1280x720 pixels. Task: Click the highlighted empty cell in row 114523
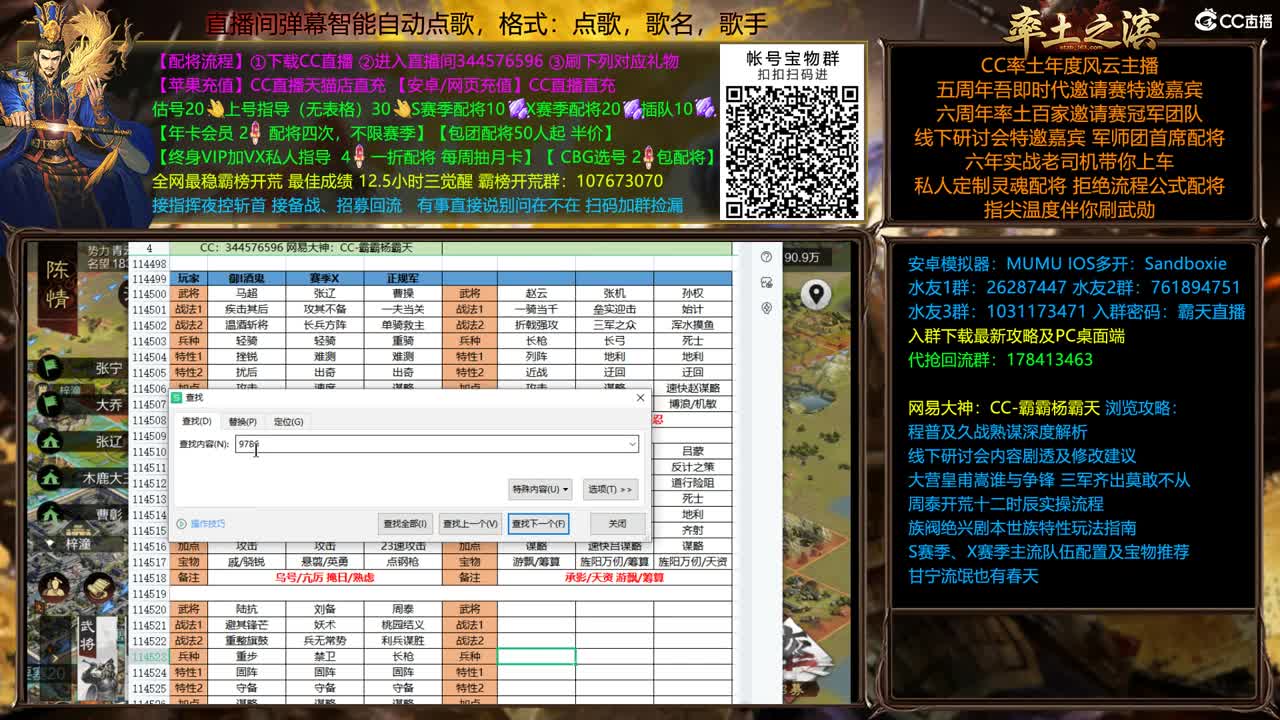click(536, 656)
